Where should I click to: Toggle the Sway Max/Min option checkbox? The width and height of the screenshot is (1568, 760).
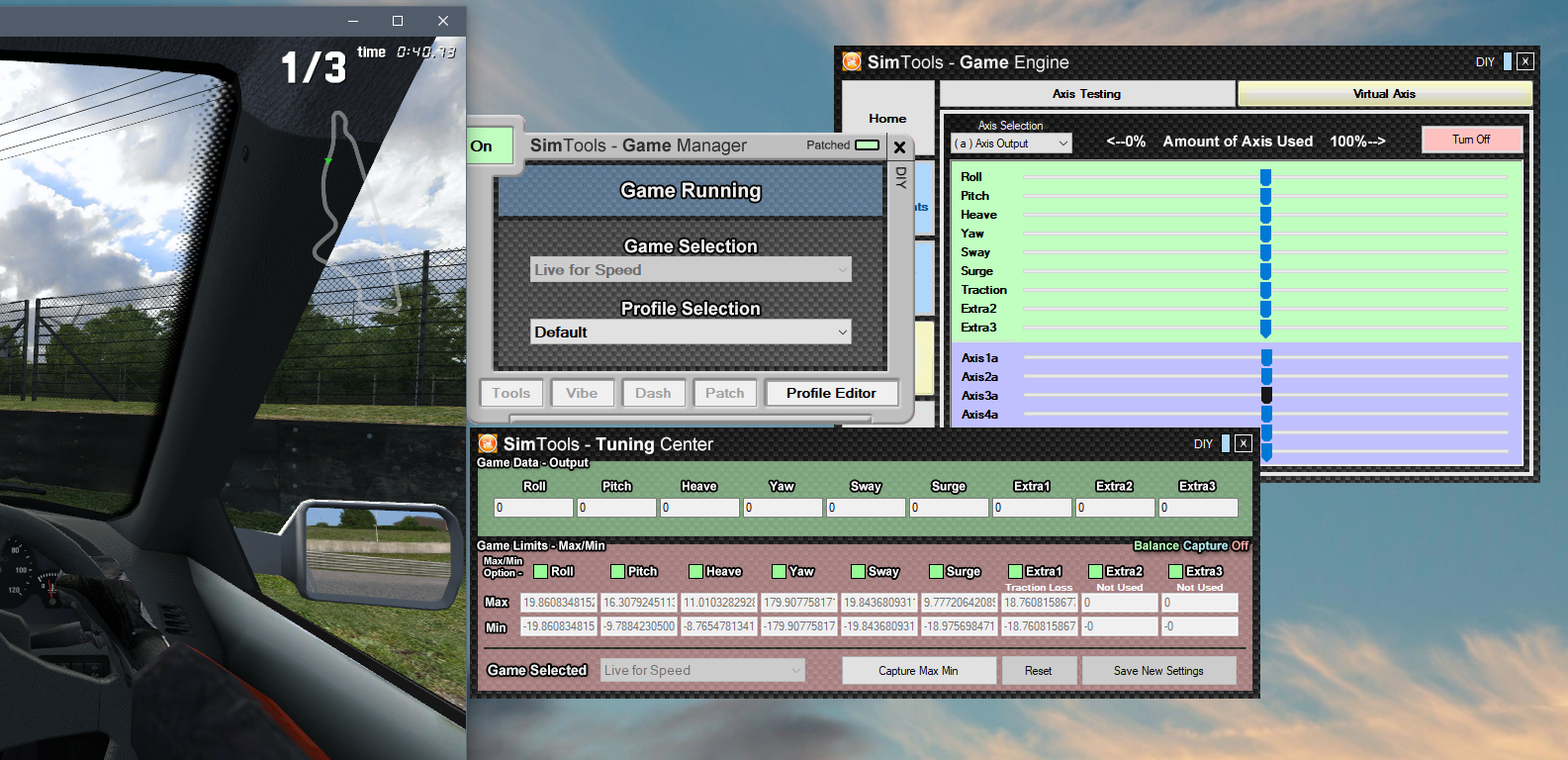[x=858, y=571]
